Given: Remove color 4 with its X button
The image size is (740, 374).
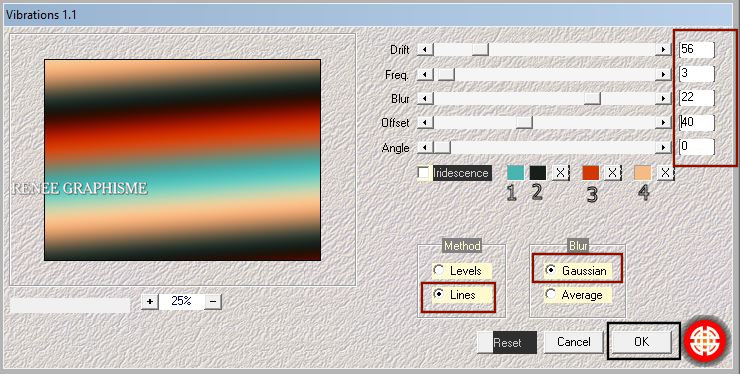Looking at the screenshot, I should tap(665, 173).
